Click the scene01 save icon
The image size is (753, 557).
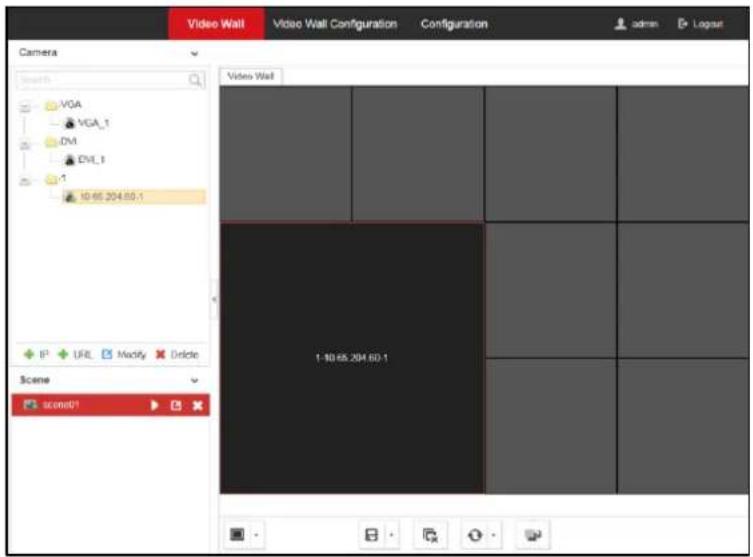176,405
